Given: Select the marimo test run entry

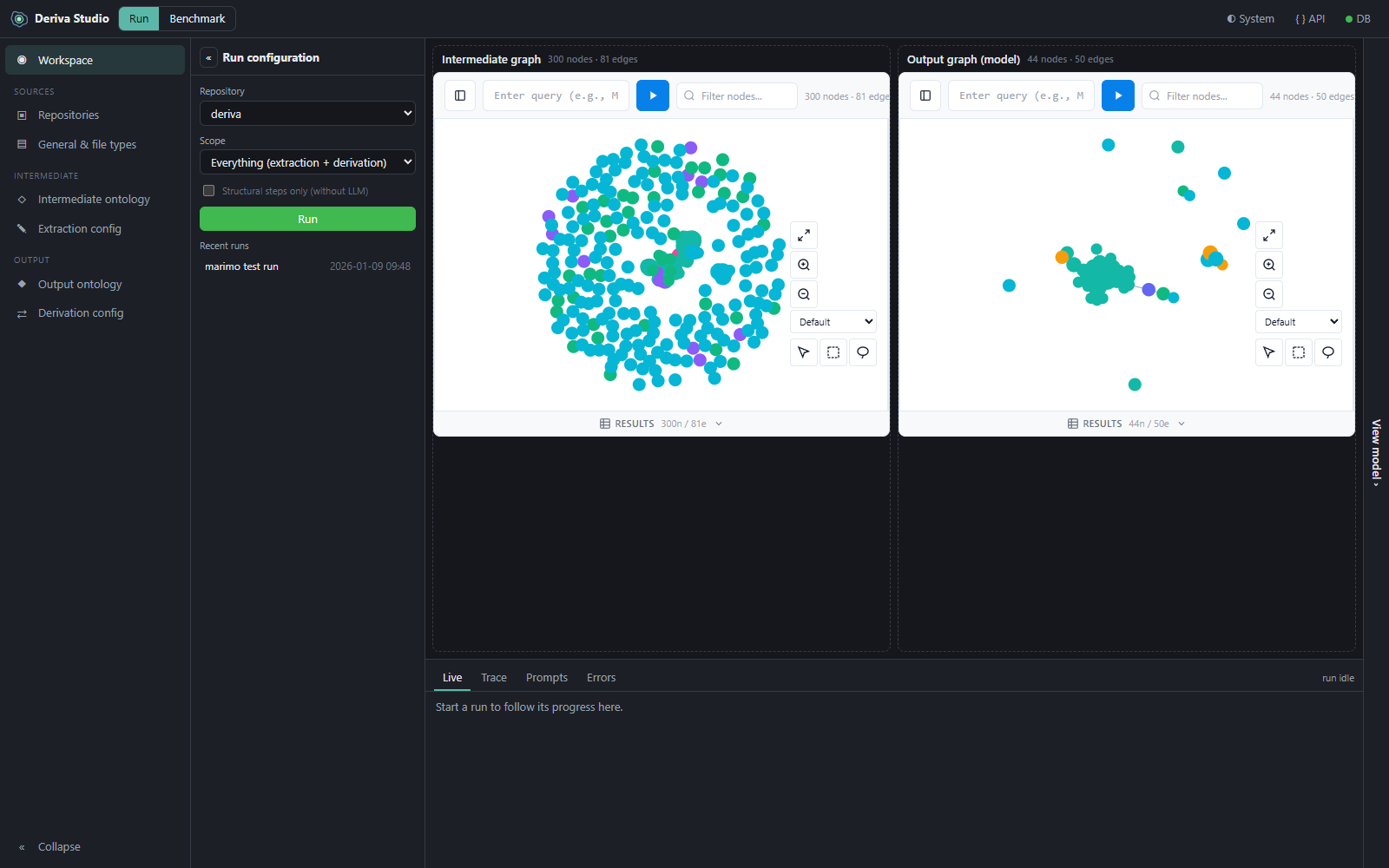Looking at the screenshot, I should coord(307,266).
